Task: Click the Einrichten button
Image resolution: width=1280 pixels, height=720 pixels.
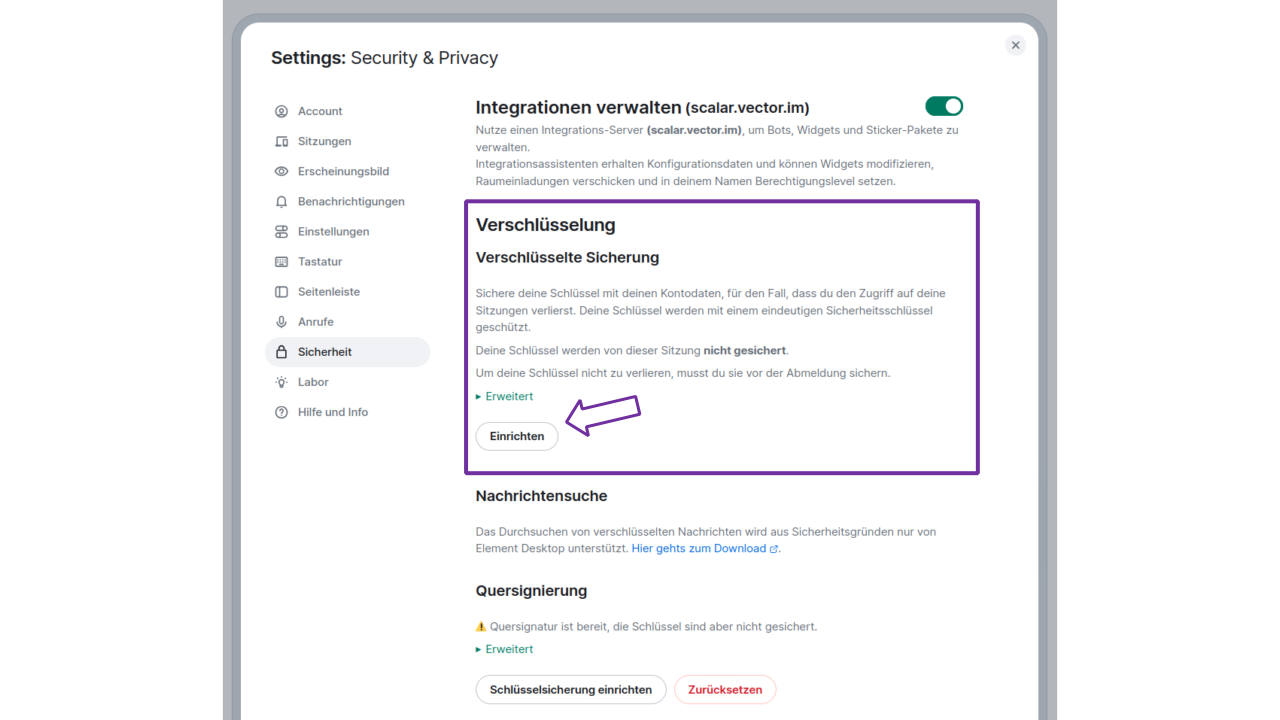Action: coord(517,436)
